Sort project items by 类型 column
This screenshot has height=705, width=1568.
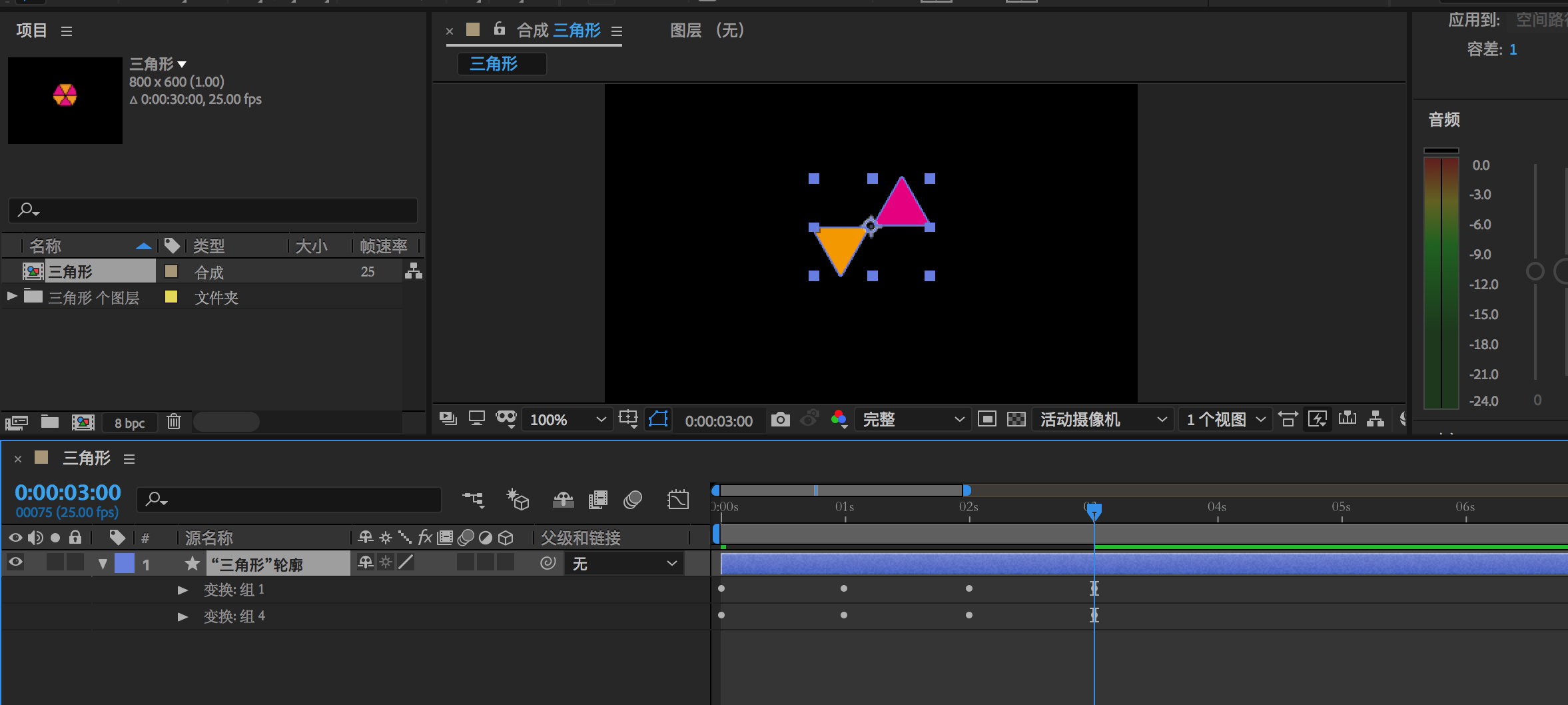(209, 246)
